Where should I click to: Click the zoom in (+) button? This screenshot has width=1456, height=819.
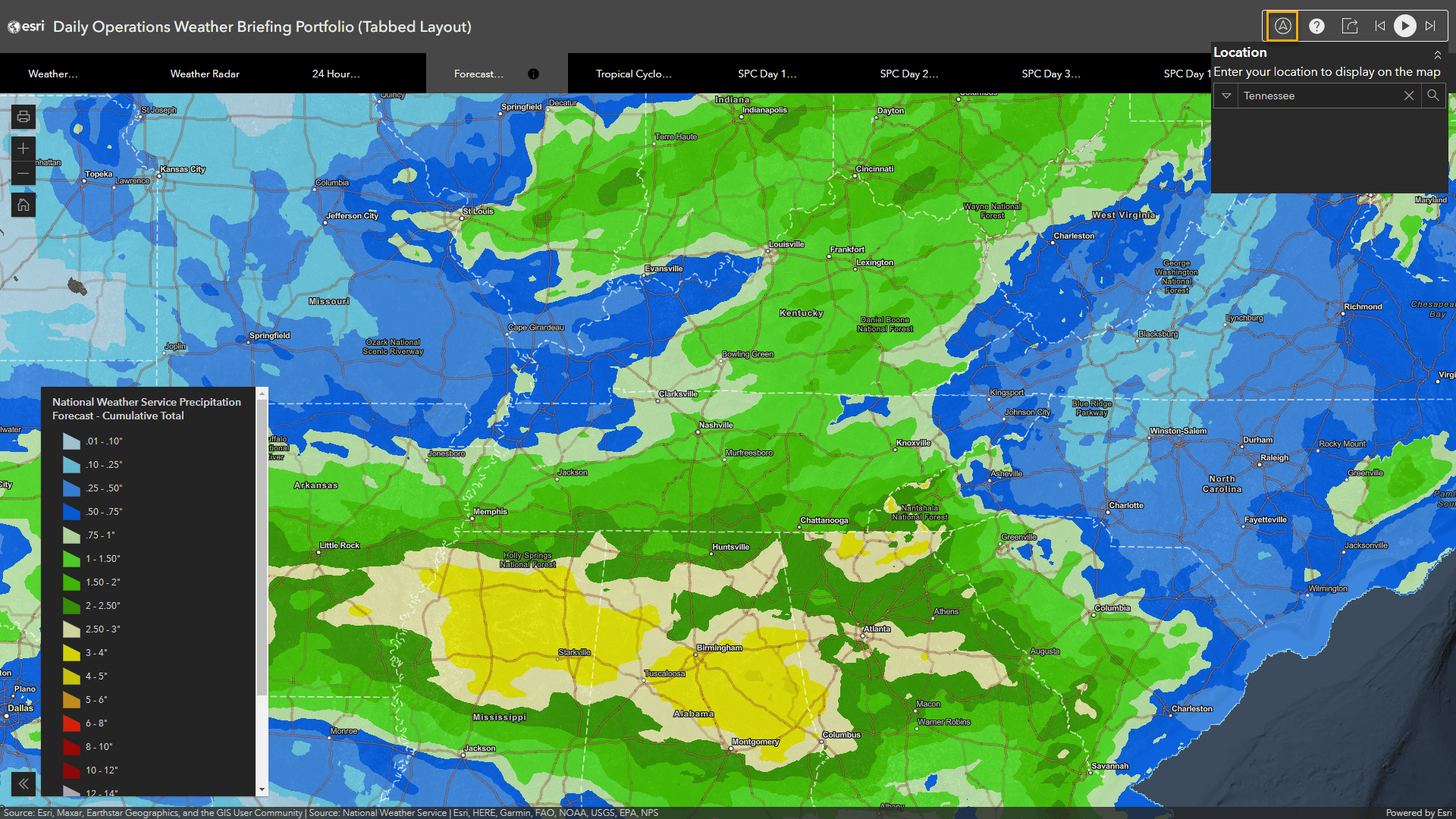[22, 147]
